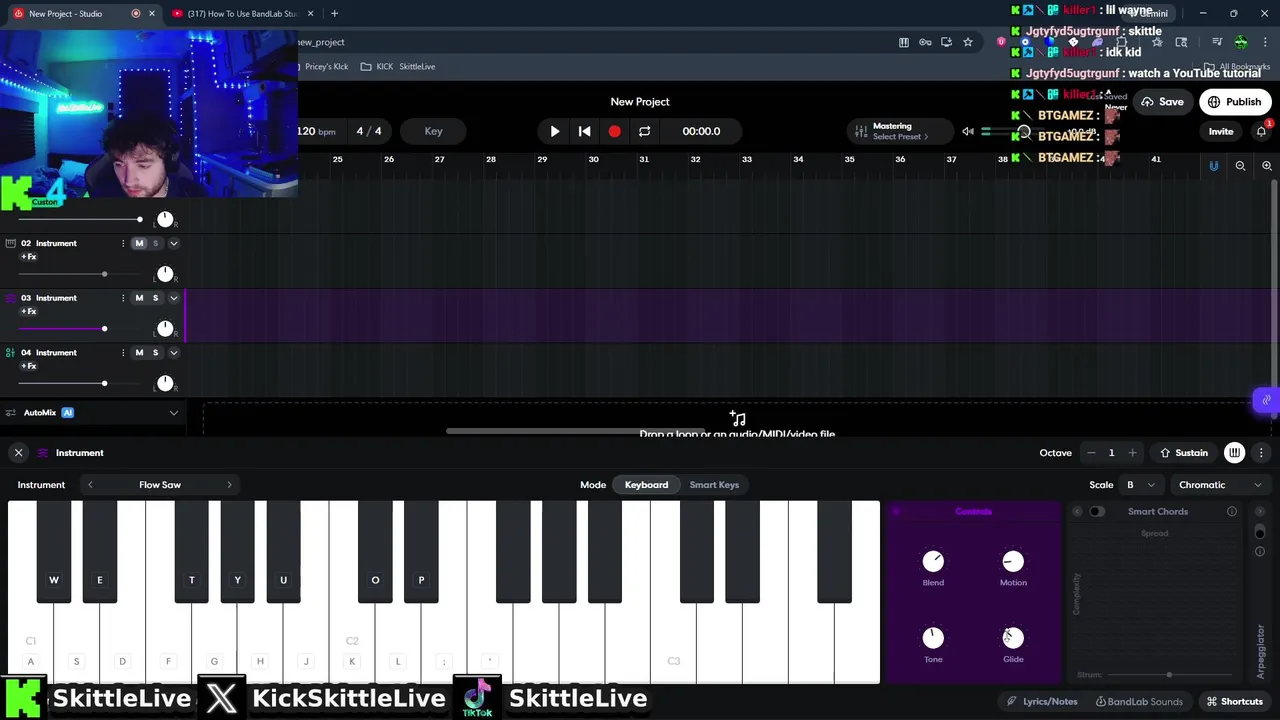Click the Save button
The width and height of the screenshot is (1280, 720).
1162,102
